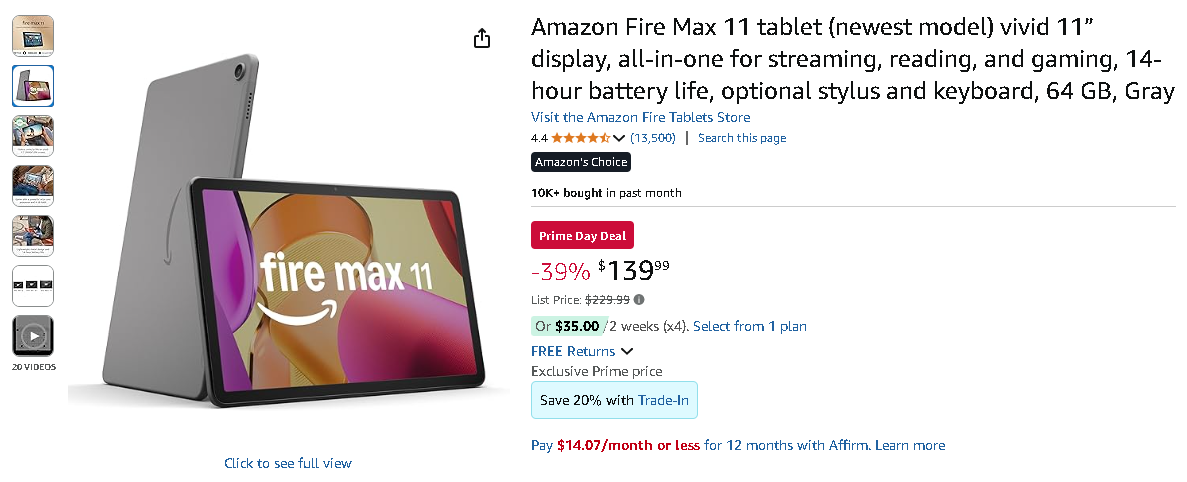Open the star rating breakdown chevron

point(619,138)
